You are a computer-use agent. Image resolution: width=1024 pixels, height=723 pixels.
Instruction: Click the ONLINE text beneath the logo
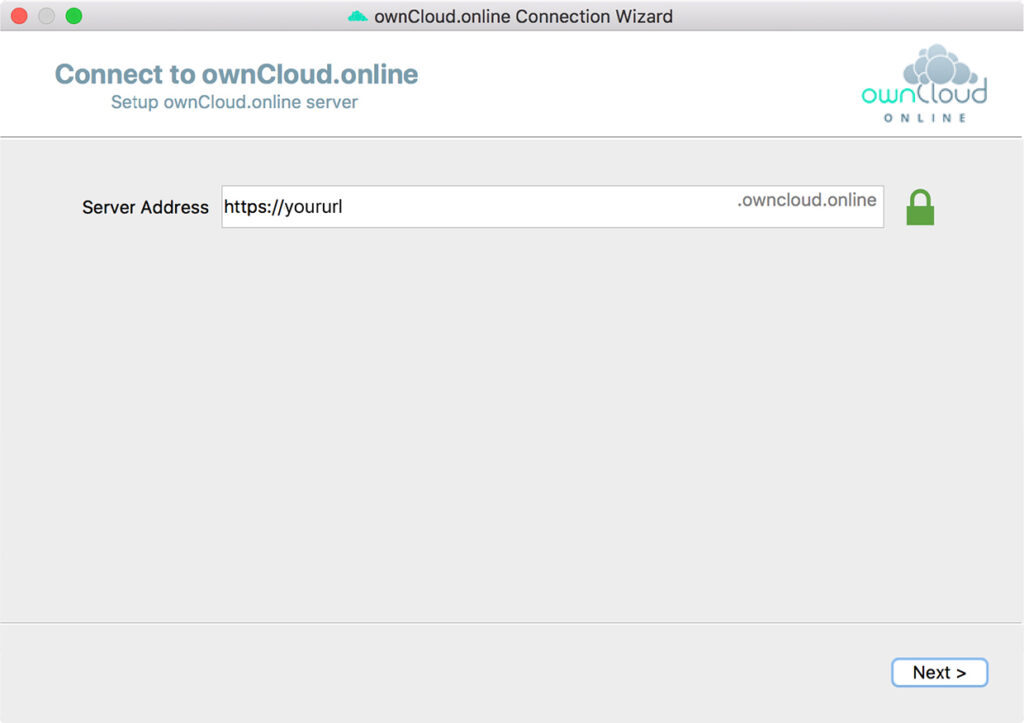pyautogui.click(x=924, y=118)
